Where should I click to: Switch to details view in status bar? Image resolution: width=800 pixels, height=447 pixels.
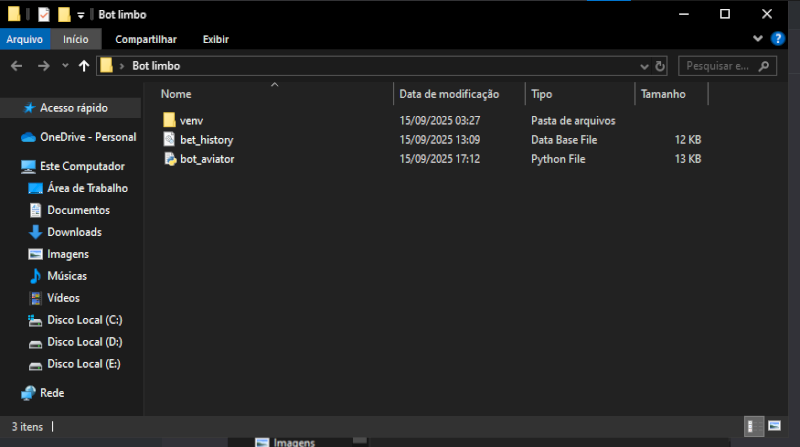(750, 427)
